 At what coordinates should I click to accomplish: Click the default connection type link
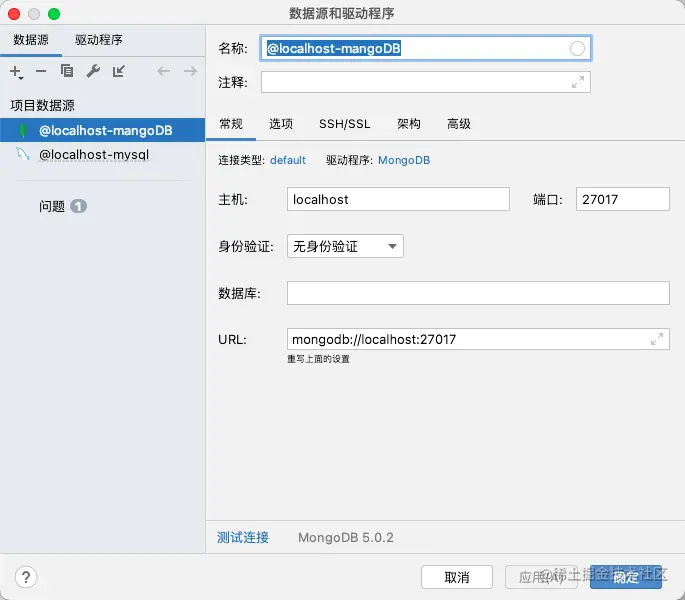point(288,160)
